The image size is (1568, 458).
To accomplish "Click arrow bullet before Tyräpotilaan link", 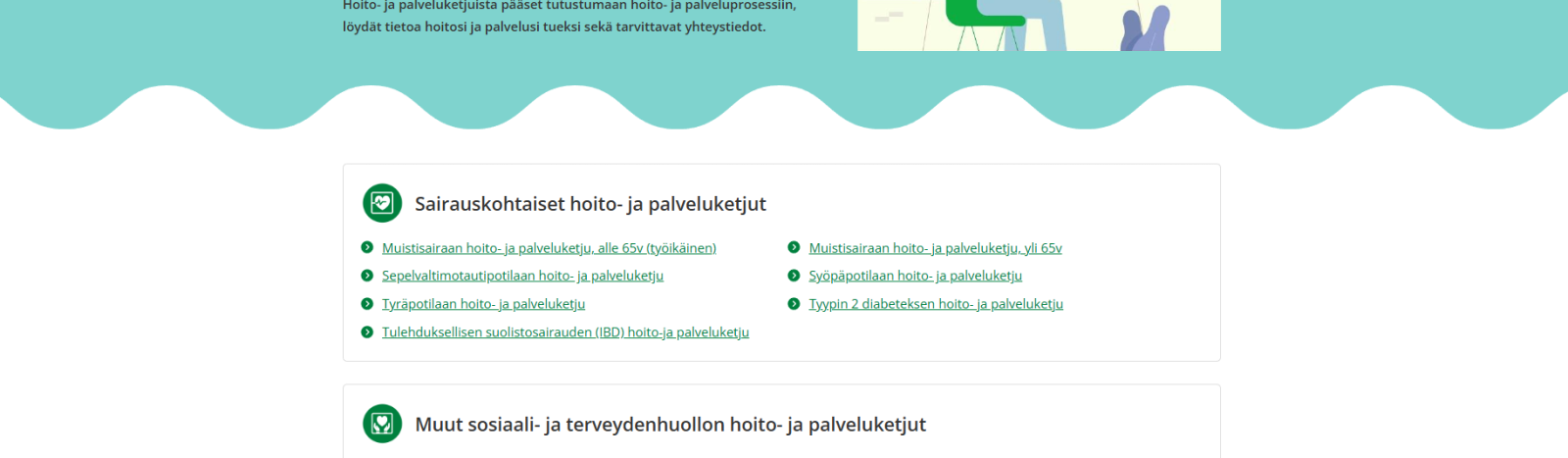I will (x=367, y=304).
